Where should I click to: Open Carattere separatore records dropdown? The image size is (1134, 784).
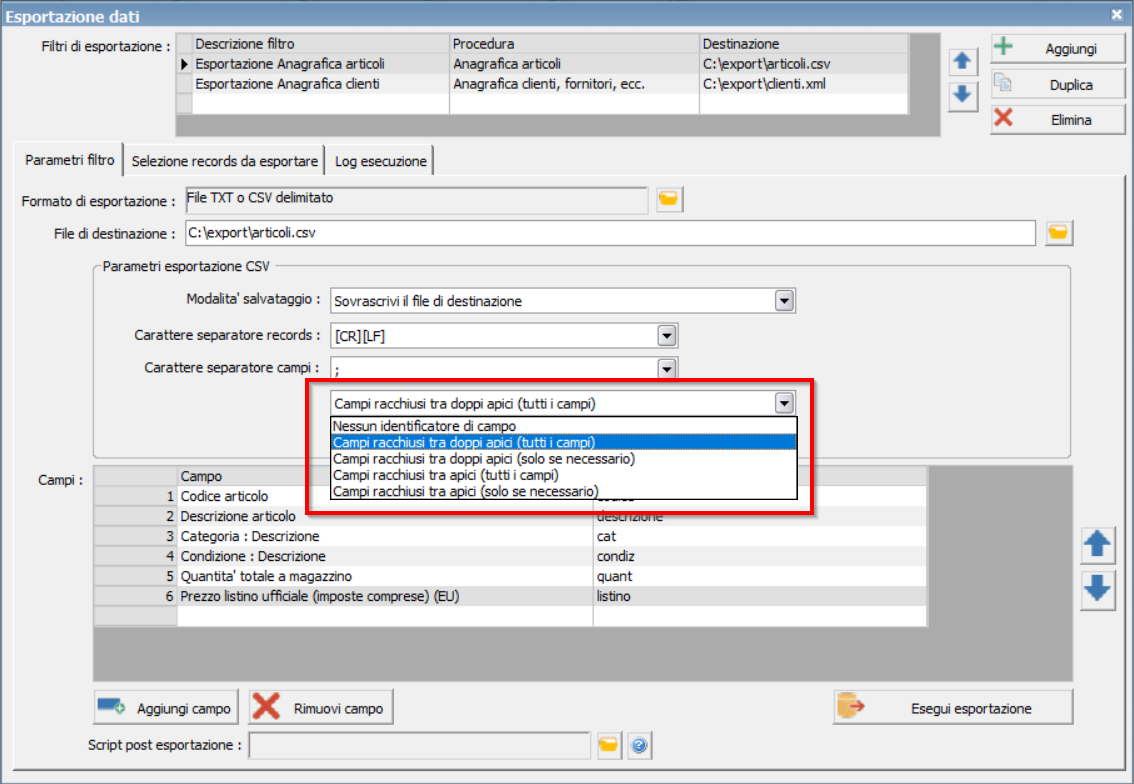(667, 336)
